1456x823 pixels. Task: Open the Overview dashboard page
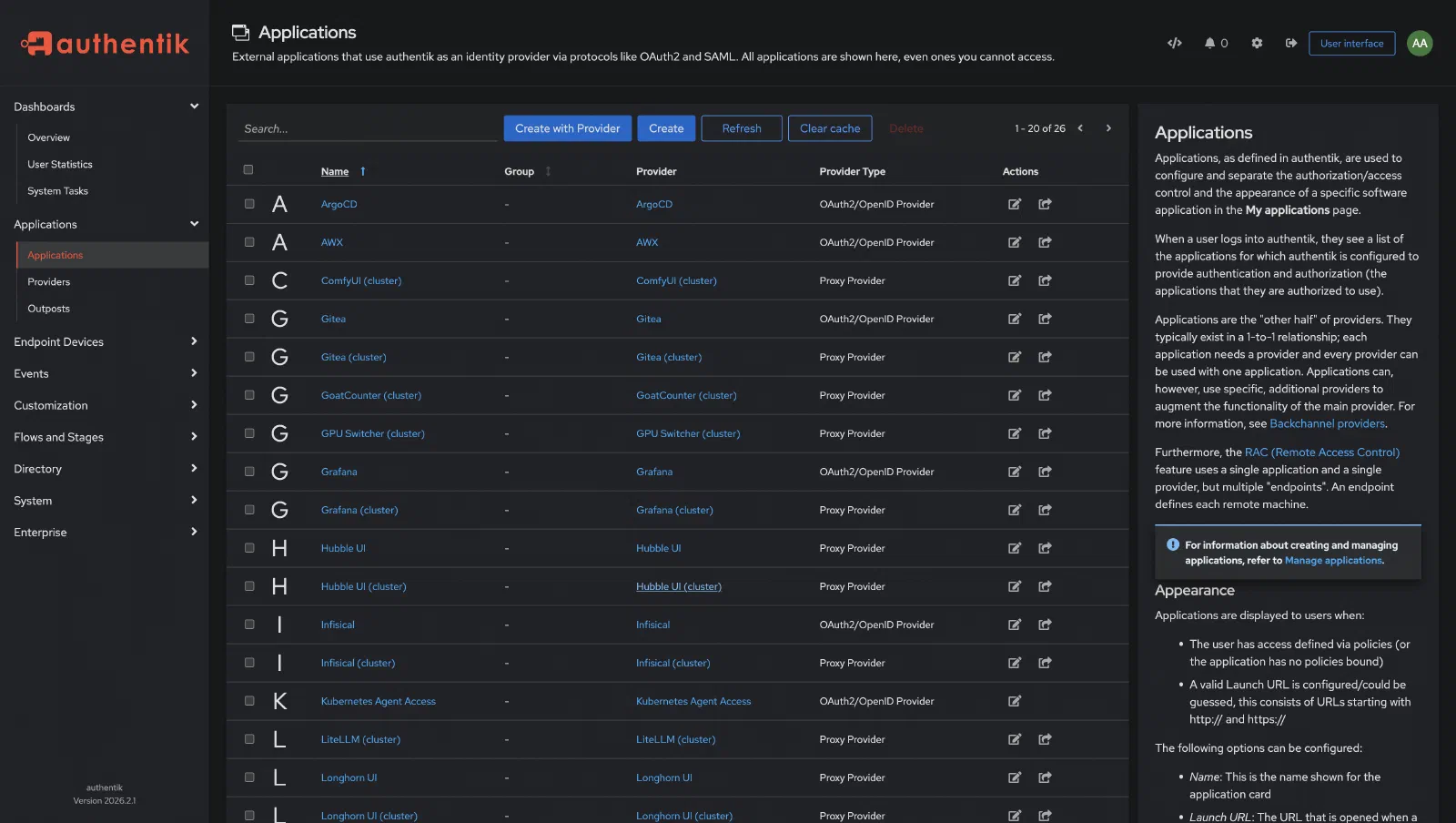click(48, 137)
